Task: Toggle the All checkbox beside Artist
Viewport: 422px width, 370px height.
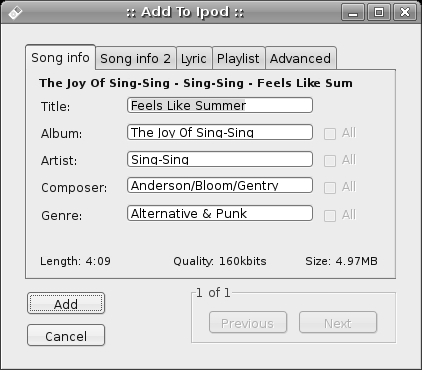Action: point(330,161)
